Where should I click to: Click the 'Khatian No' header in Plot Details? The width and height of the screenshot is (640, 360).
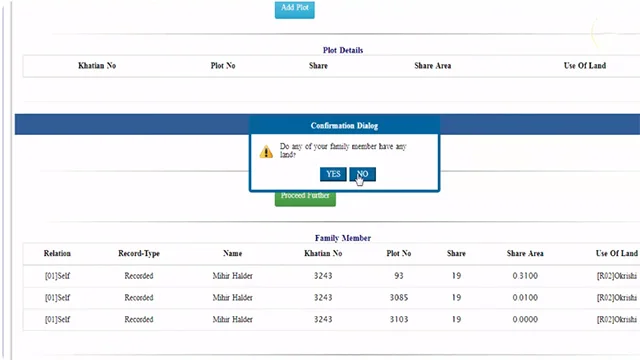[x=97, y=66]
